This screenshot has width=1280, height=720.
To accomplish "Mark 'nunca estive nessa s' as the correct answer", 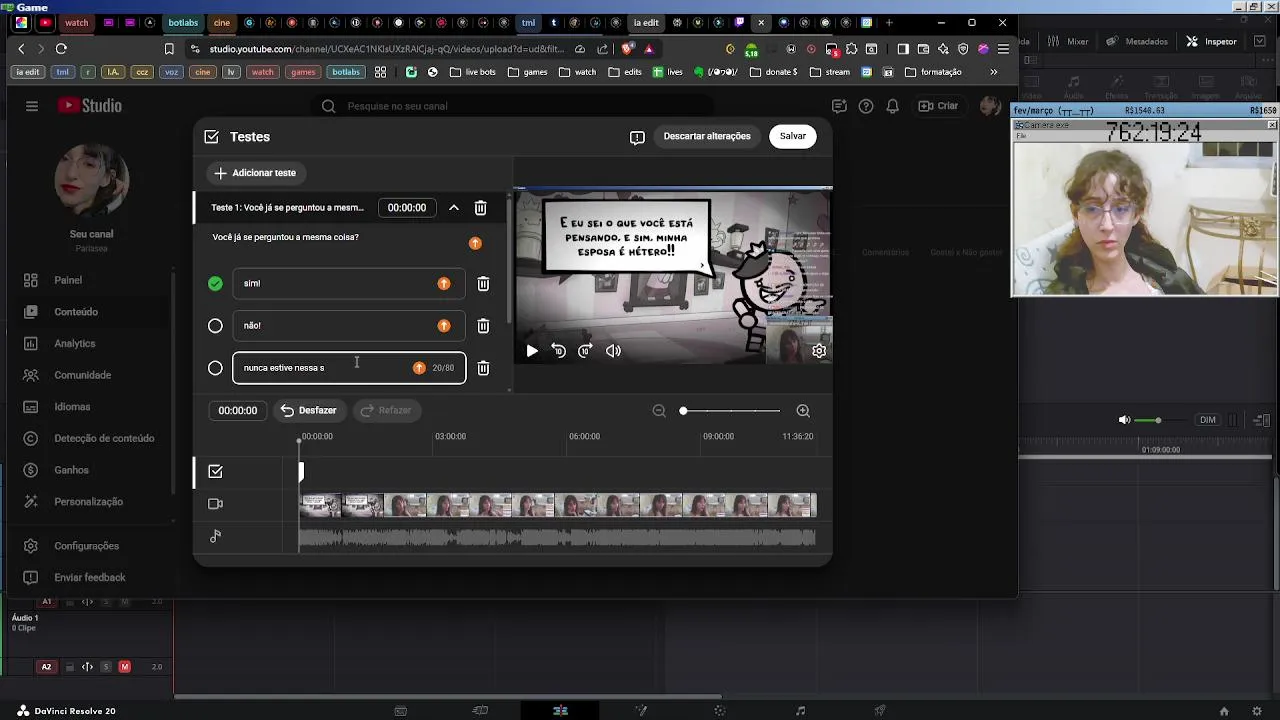I will pos(215,368).
